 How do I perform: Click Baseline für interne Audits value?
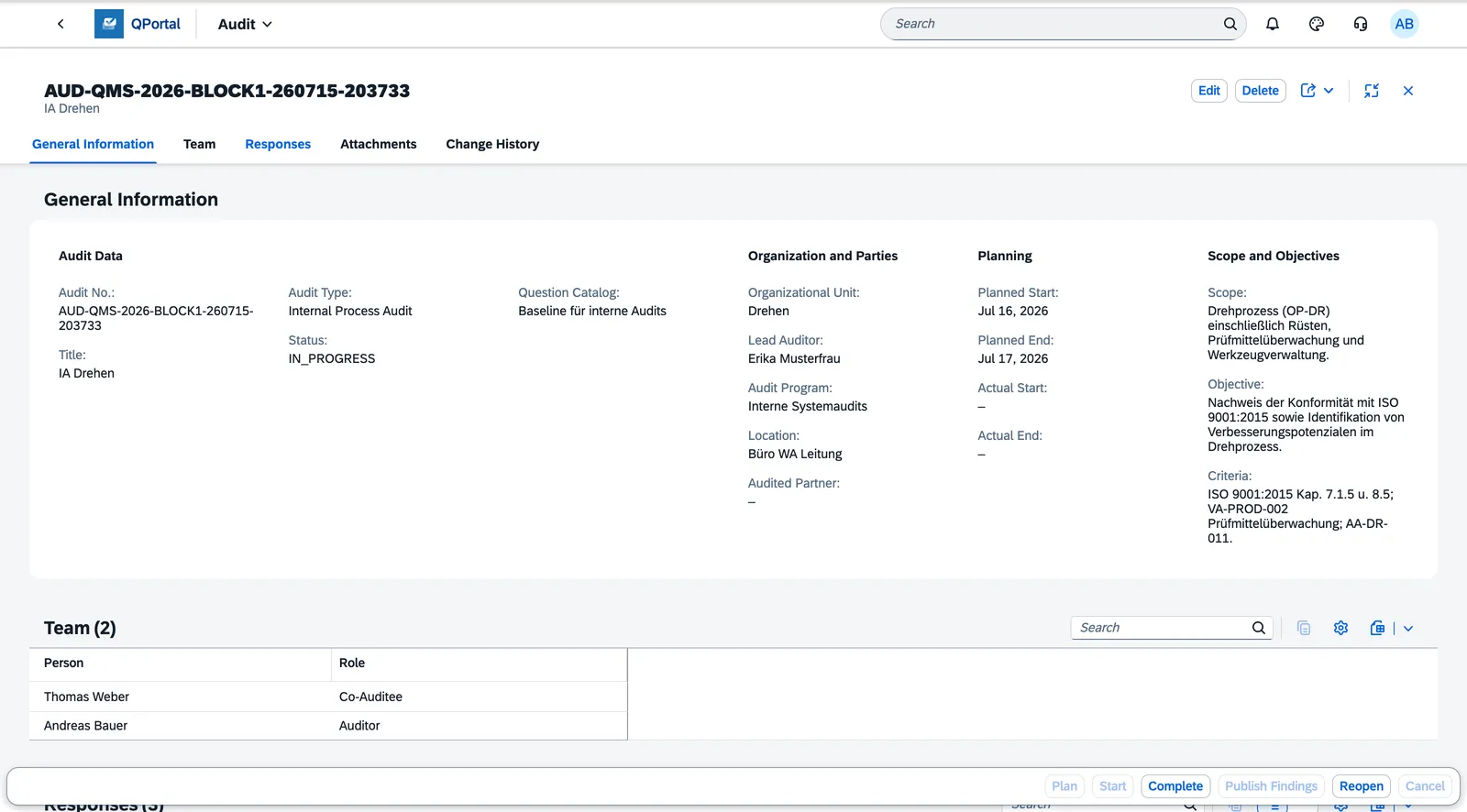[592, 311]
